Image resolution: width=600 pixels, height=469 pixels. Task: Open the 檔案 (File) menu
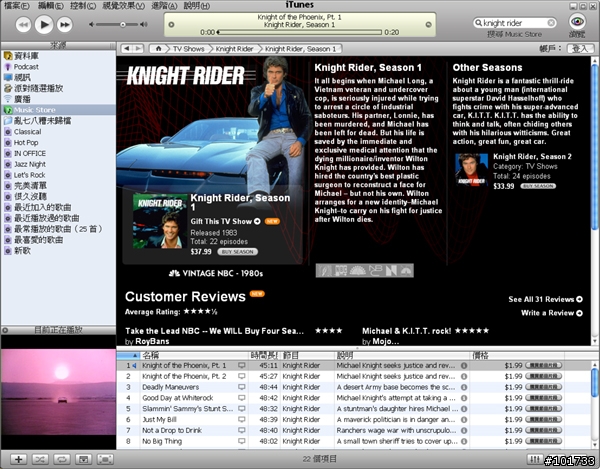coord(16,6)
